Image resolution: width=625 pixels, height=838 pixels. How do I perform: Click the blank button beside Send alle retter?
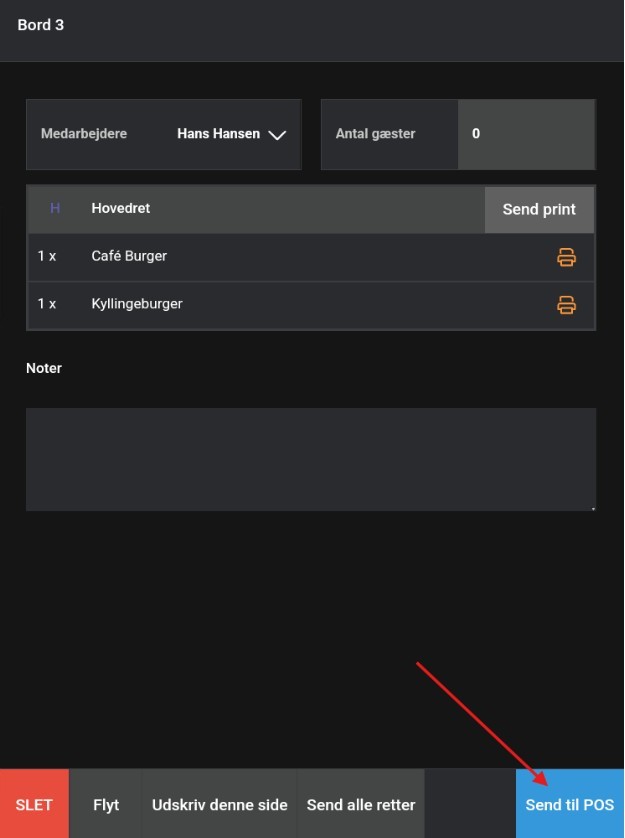pos(470,805)
